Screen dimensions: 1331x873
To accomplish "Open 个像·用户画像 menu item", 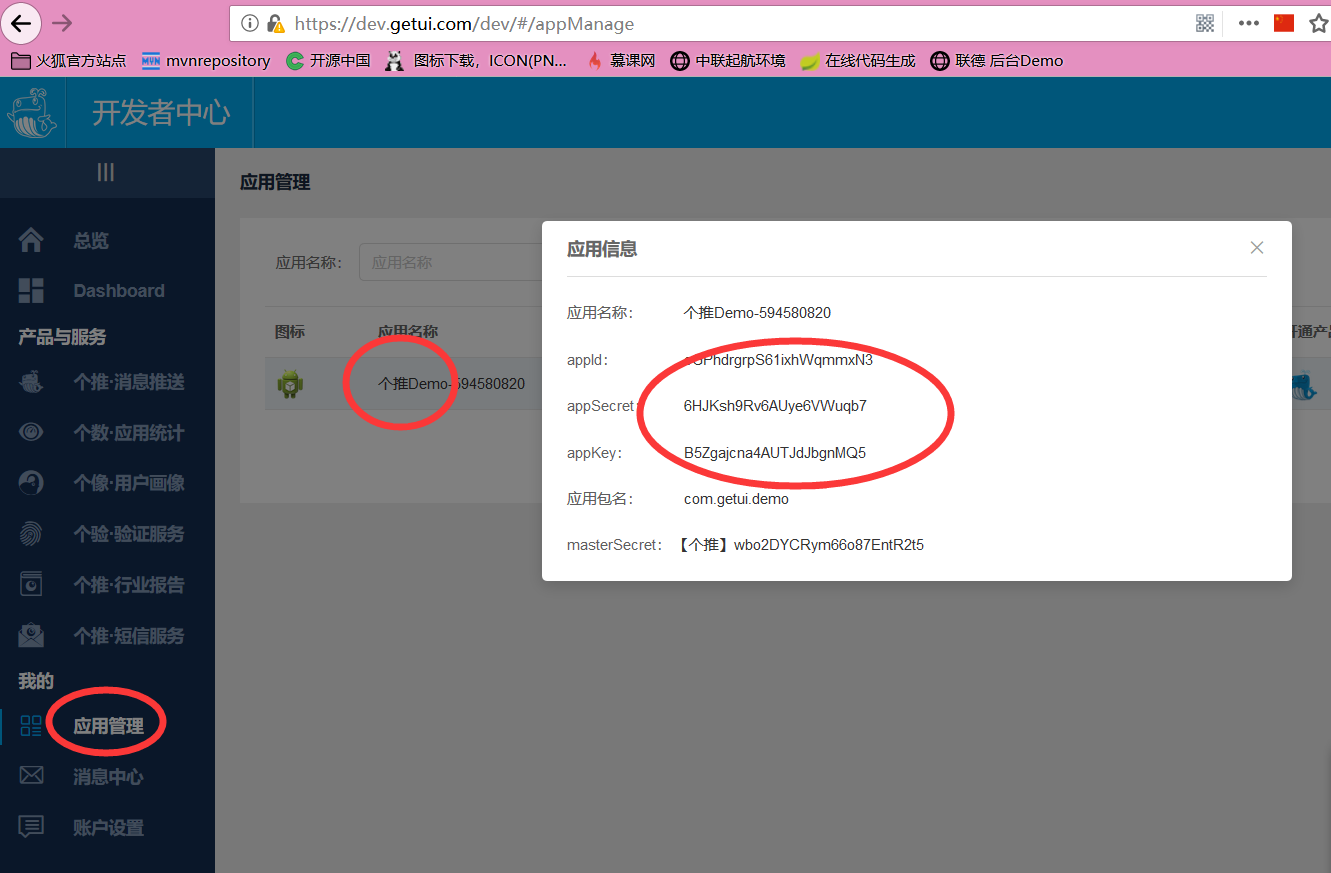I will [x=129, y=483].
